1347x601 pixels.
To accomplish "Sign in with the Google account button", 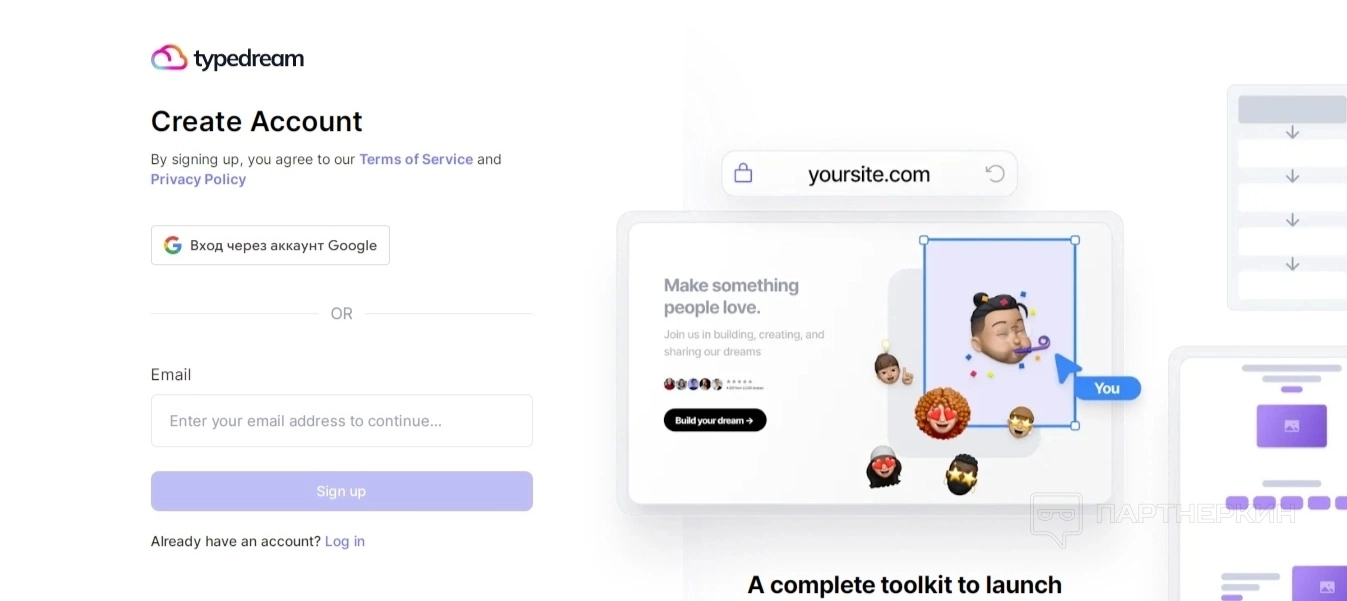I will pos(270,245).
